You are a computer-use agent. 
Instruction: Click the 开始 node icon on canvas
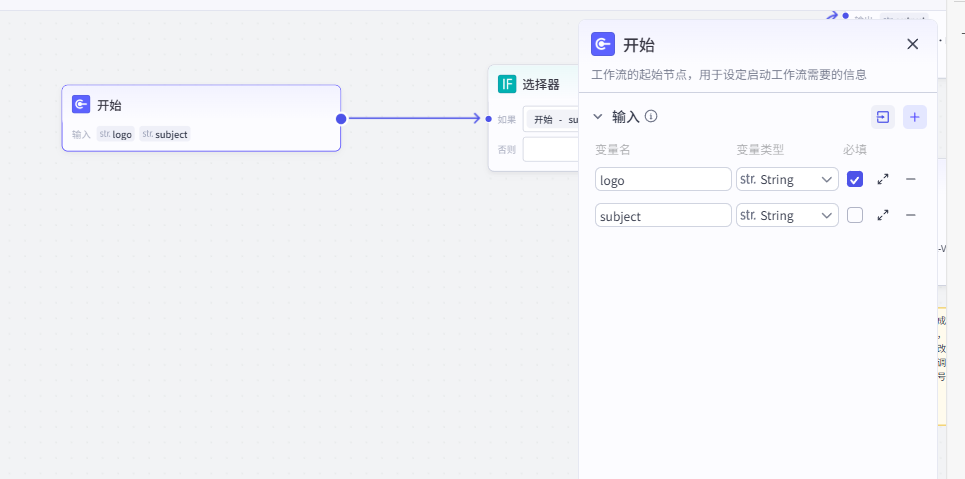[81, 105]
